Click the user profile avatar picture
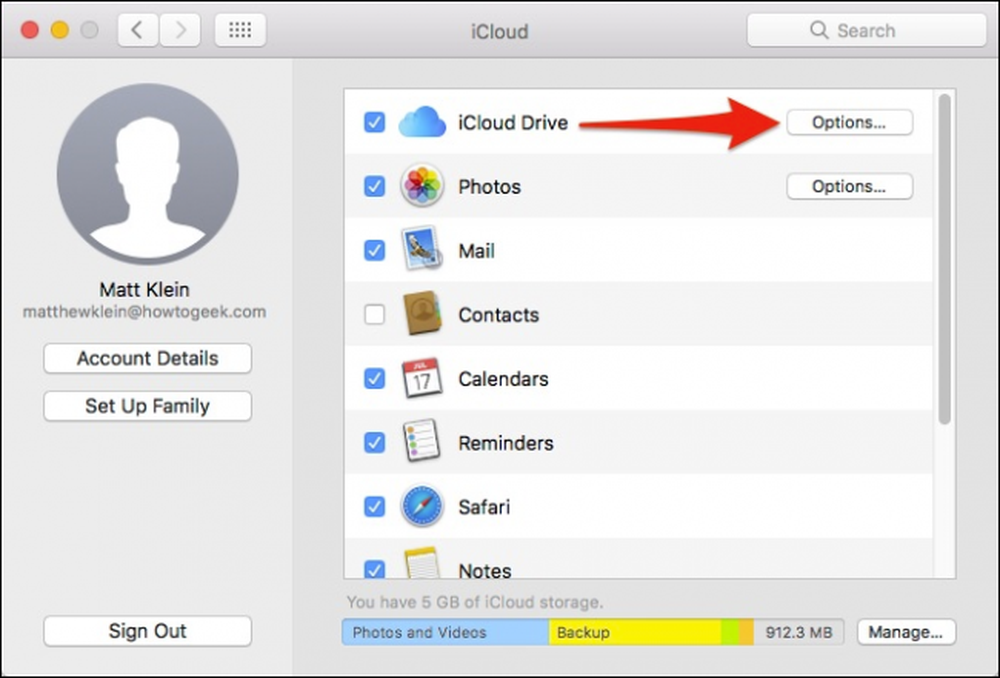 click(x=147, y=174)
